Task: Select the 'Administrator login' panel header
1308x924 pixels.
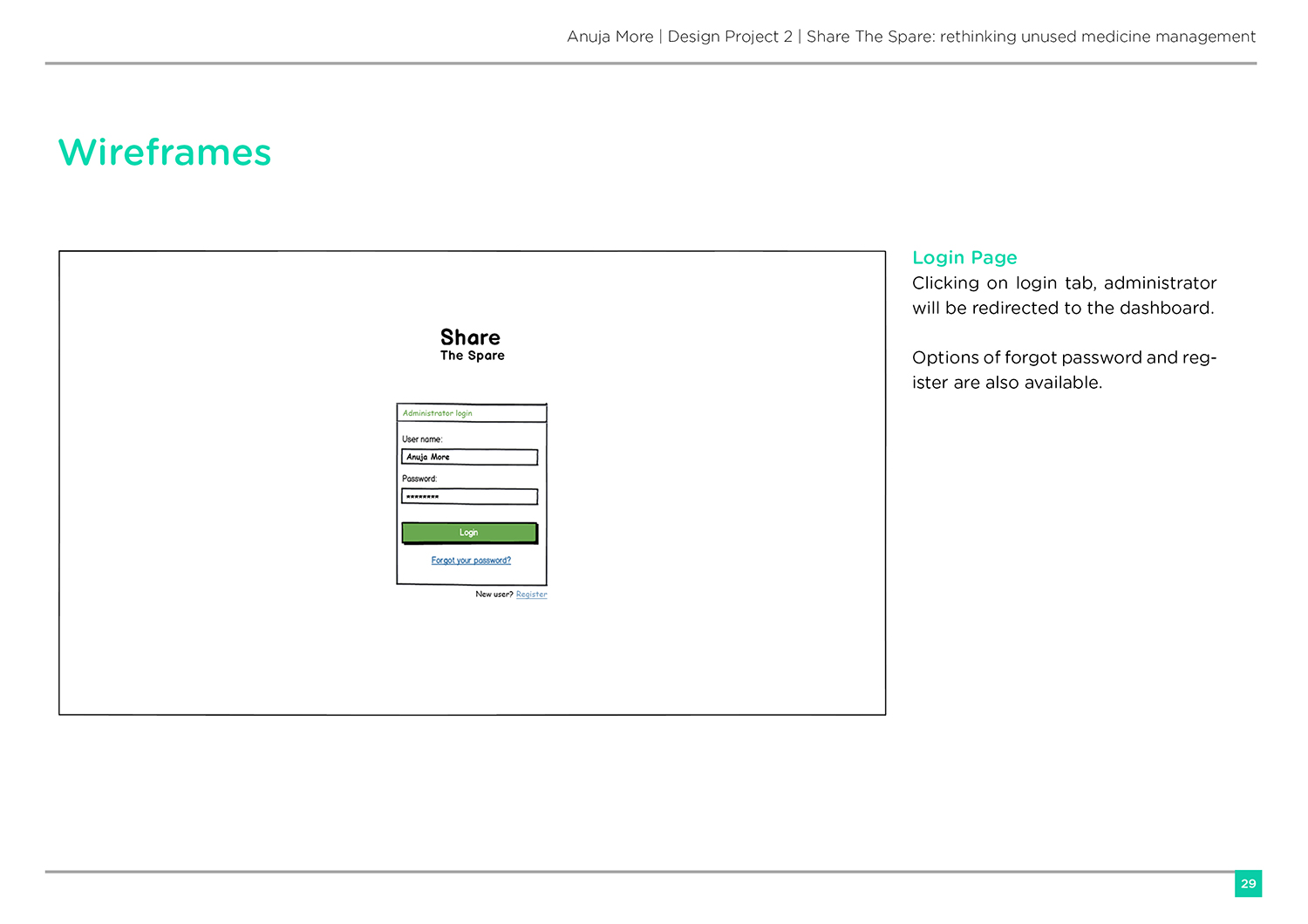Action: coord(438,413)
